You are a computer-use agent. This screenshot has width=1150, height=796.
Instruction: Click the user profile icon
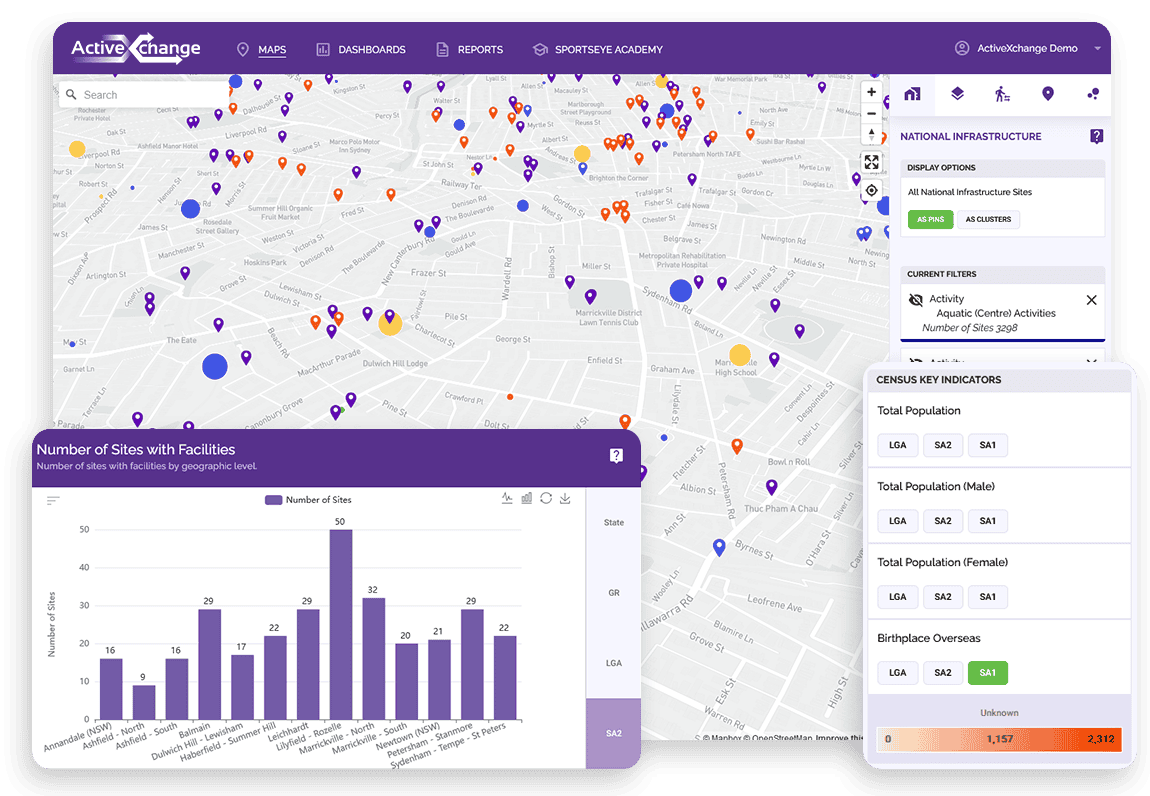[962, 48]
